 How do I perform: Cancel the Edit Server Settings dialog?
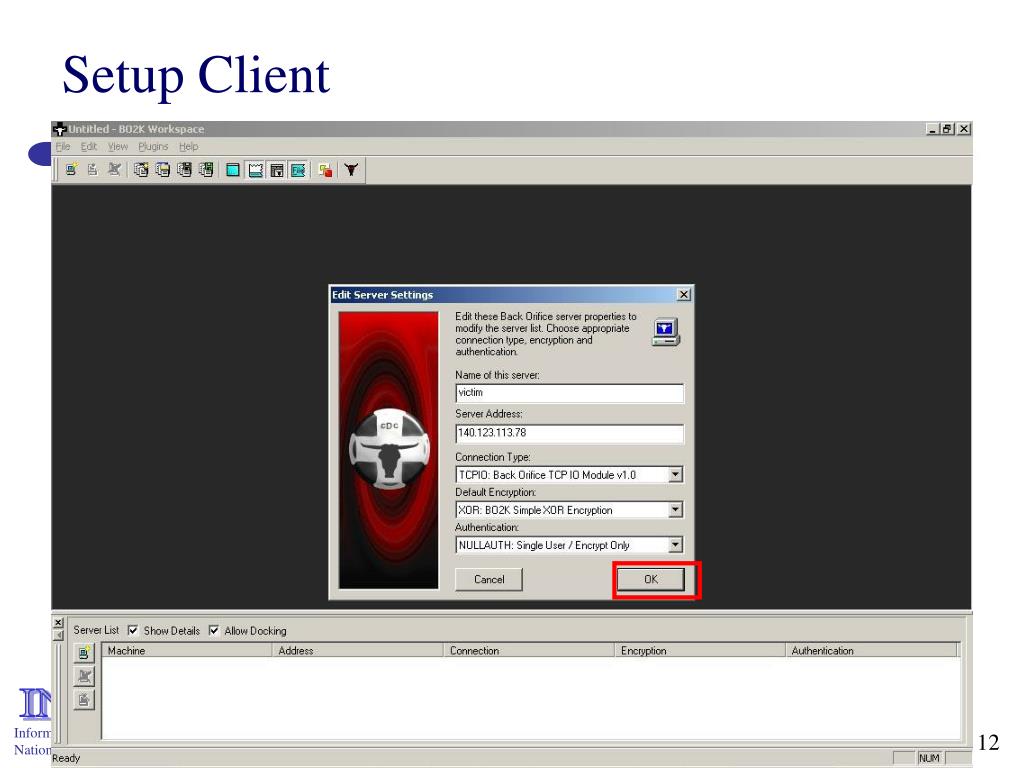coord(489,579)
